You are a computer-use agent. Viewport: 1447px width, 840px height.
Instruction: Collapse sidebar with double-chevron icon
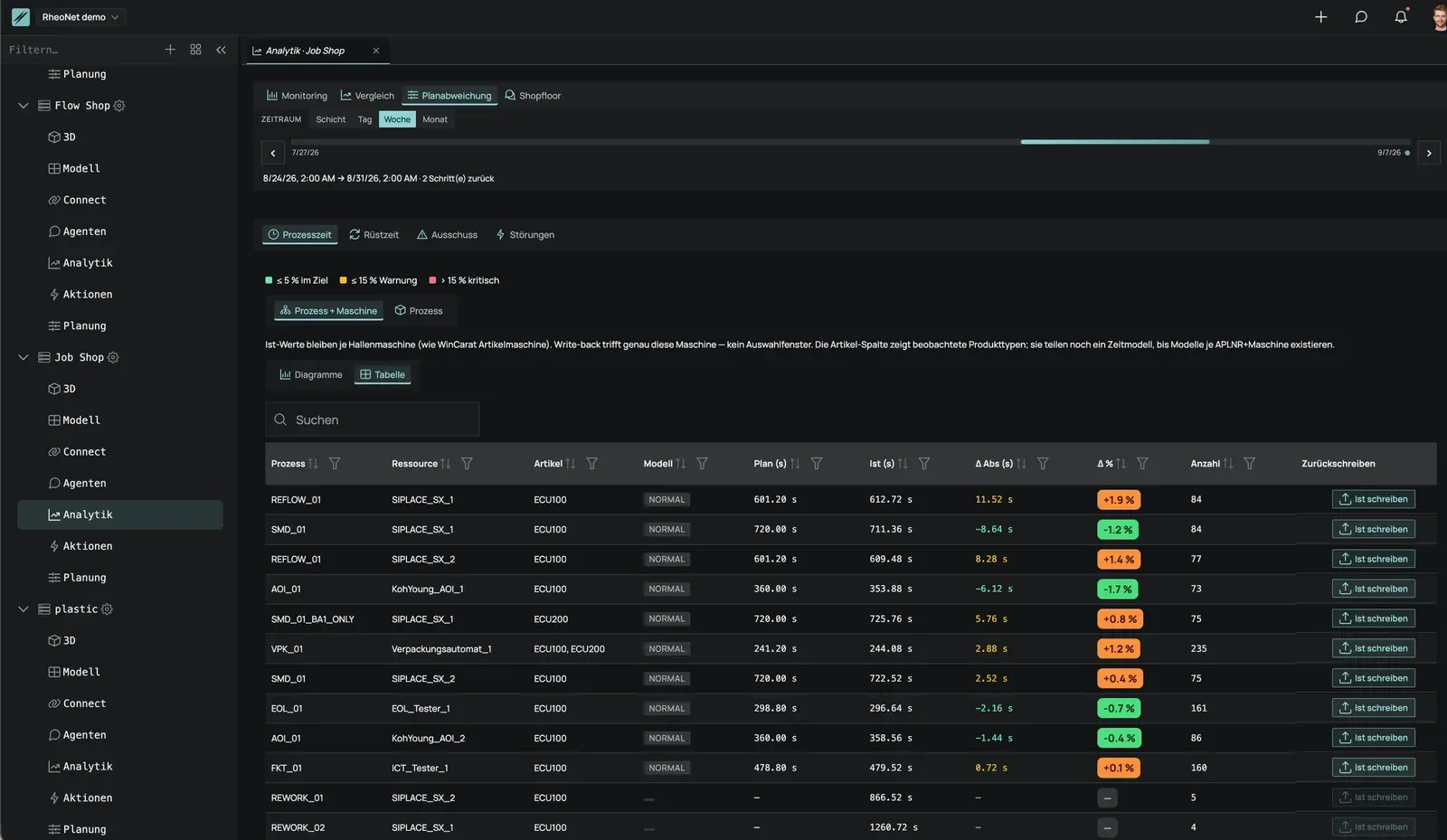221,50
